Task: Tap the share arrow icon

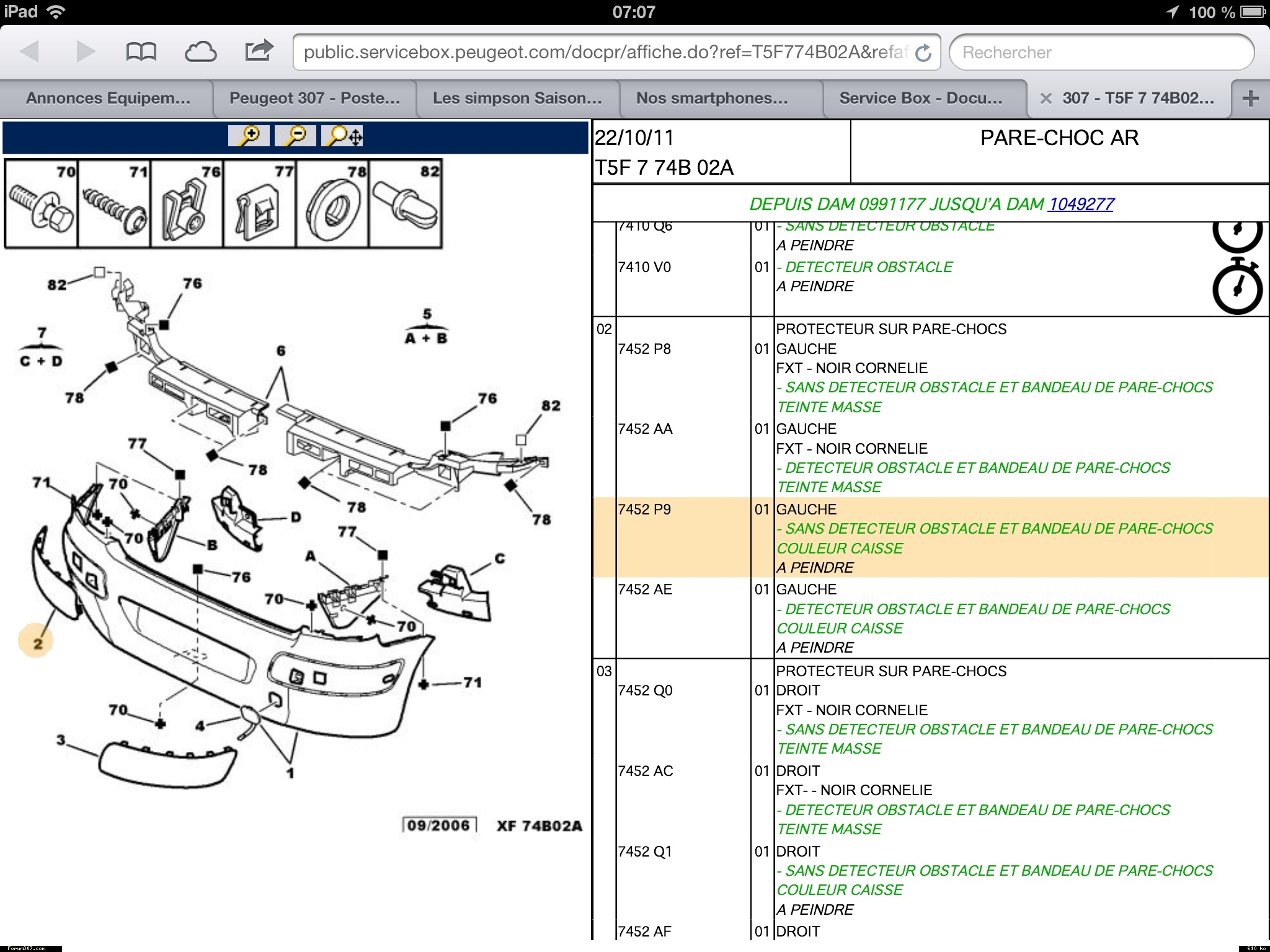Action: point(259,51)
